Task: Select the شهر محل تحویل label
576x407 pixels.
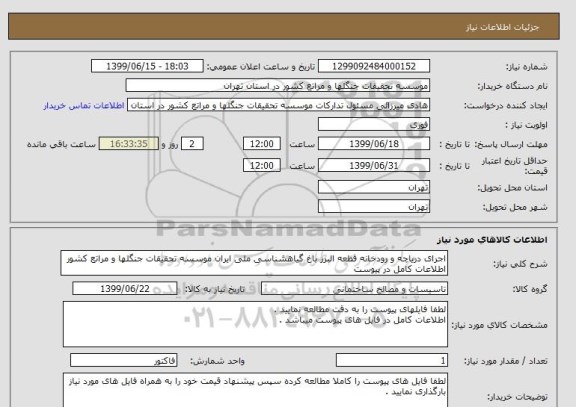Action: [515, 207]
